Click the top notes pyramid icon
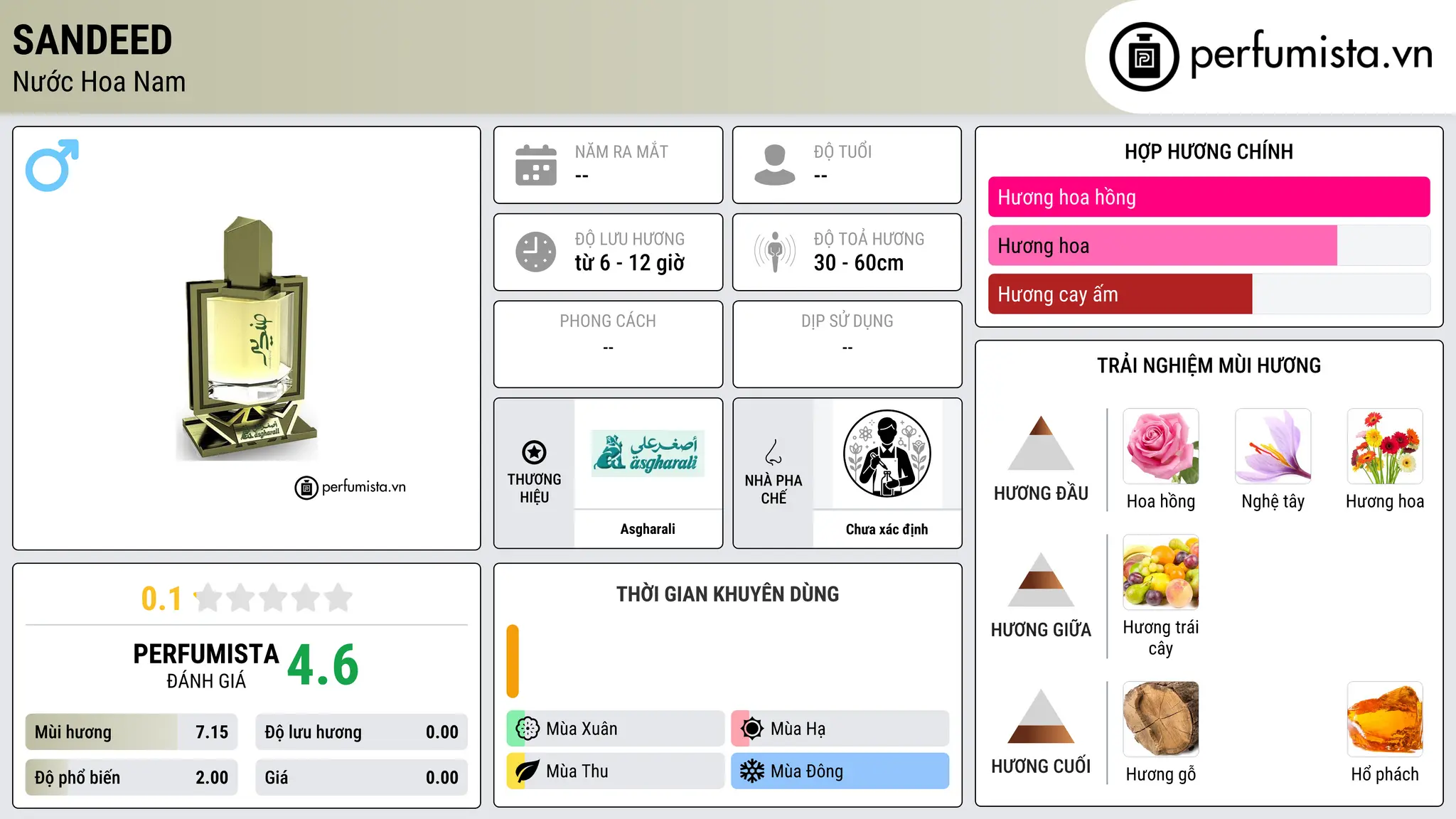1456x819 pixels. [x=1041, y=443]
